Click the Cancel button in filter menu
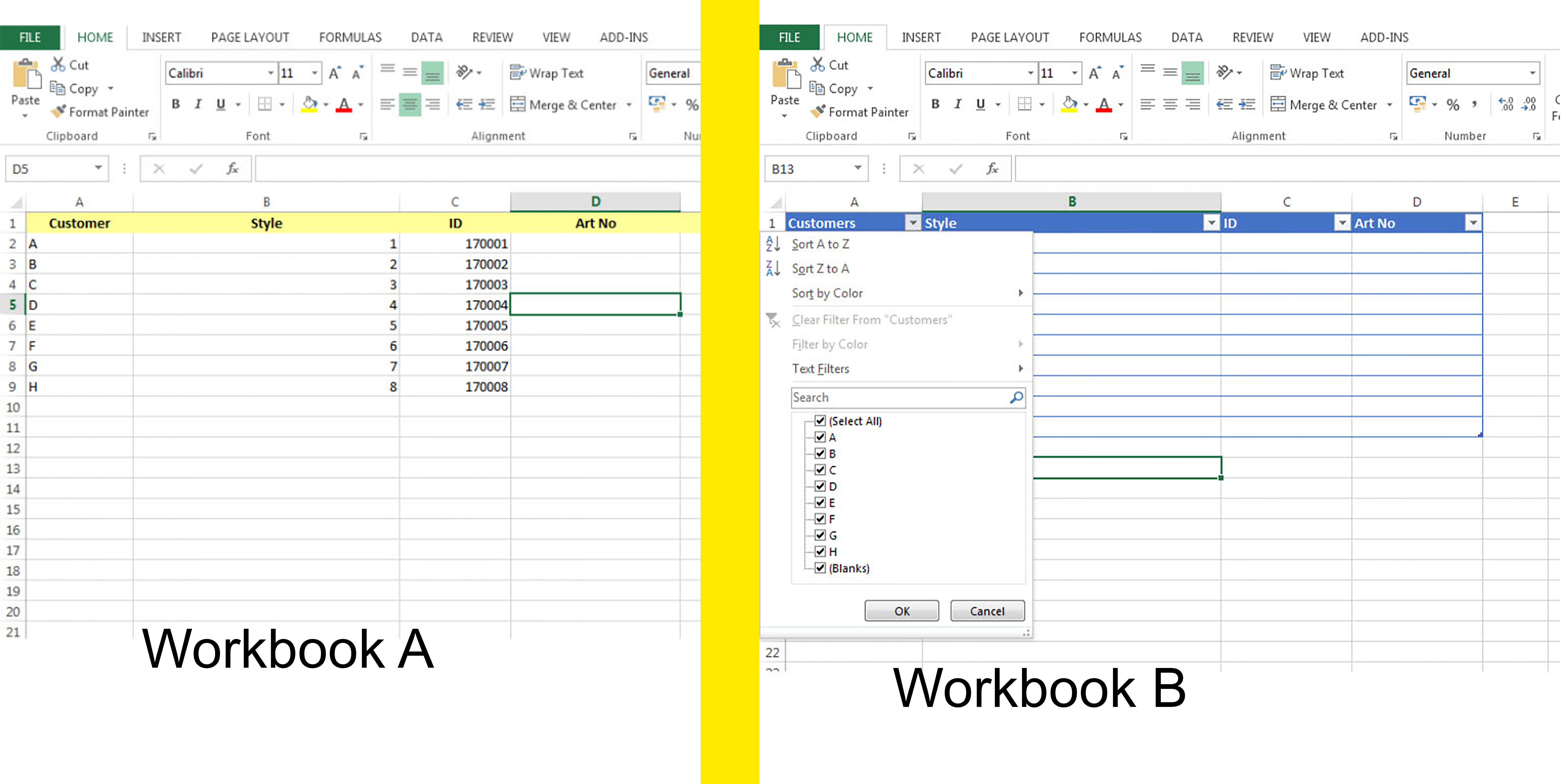Viewport: 1568px width, 784px height. [987, 610]
